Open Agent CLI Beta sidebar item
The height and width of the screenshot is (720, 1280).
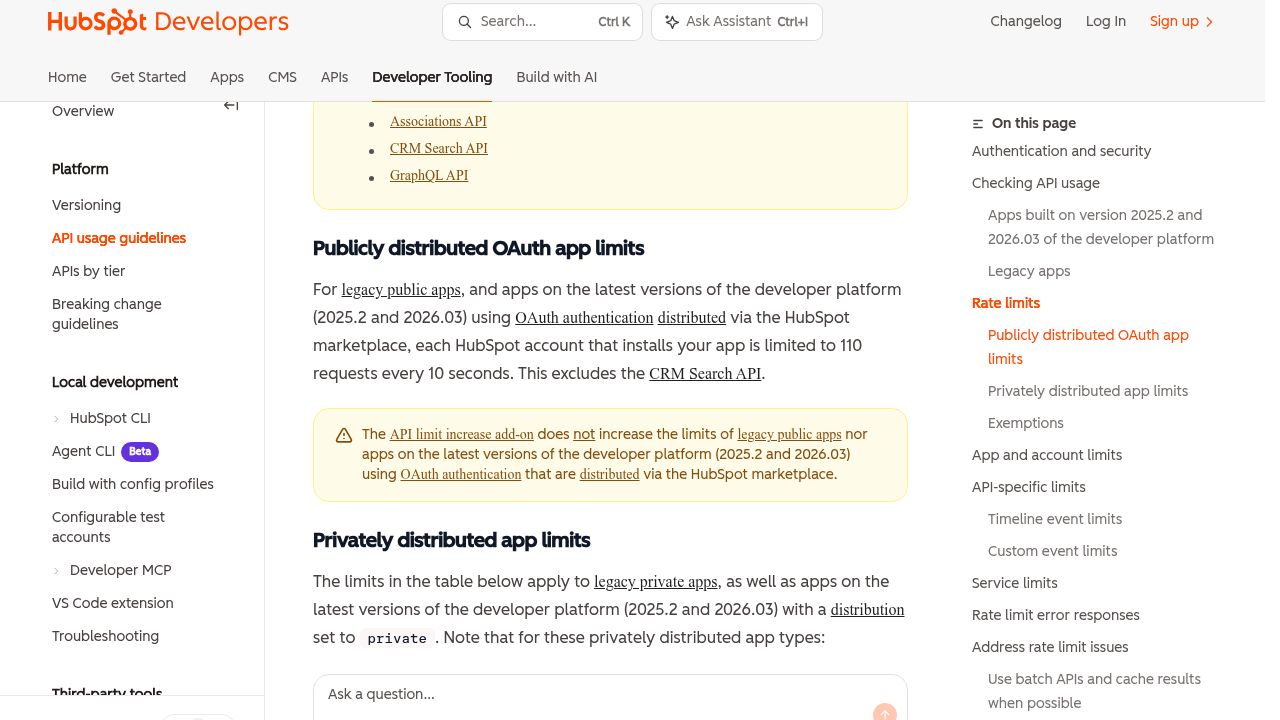[105, 452]
